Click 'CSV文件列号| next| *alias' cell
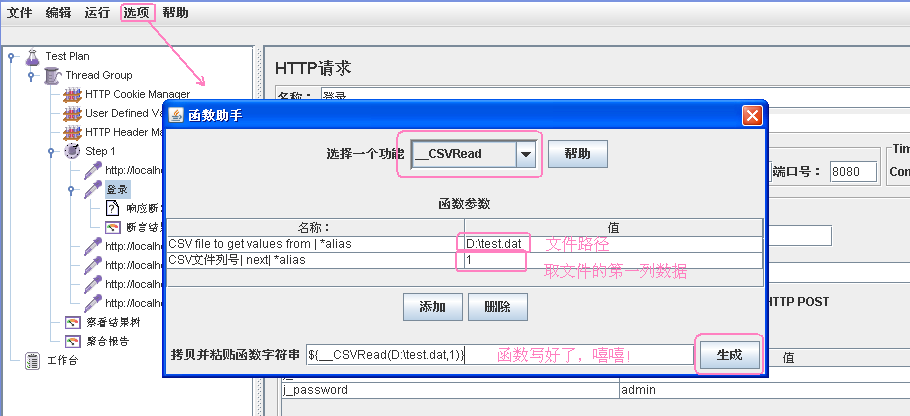Viewport: 910px width, 416px height. click(315, 261)
